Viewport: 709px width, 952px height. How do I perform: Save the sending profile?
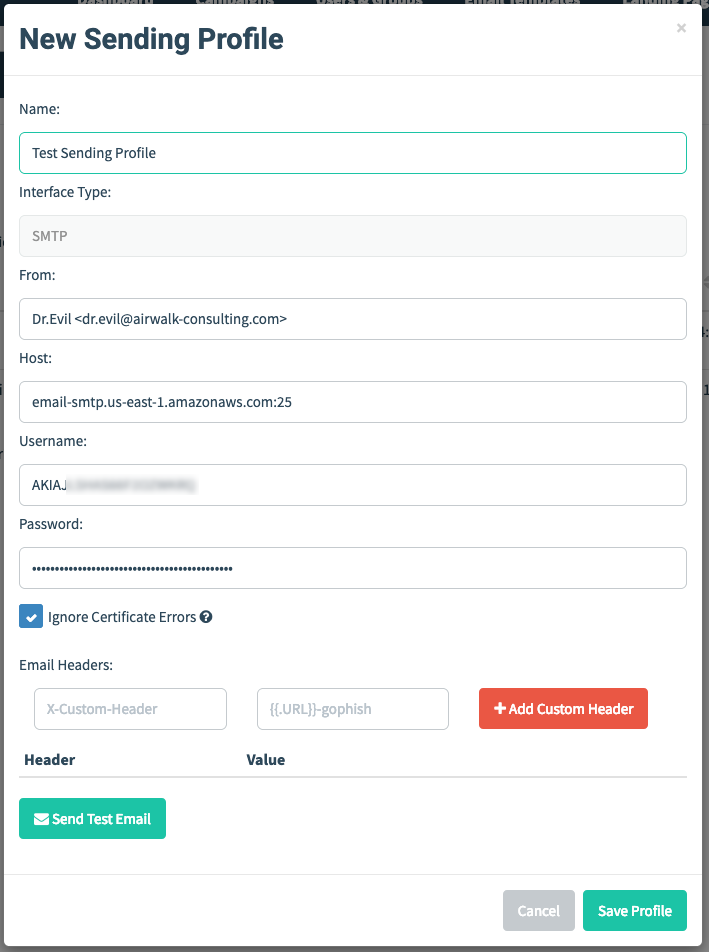[635, 911]
